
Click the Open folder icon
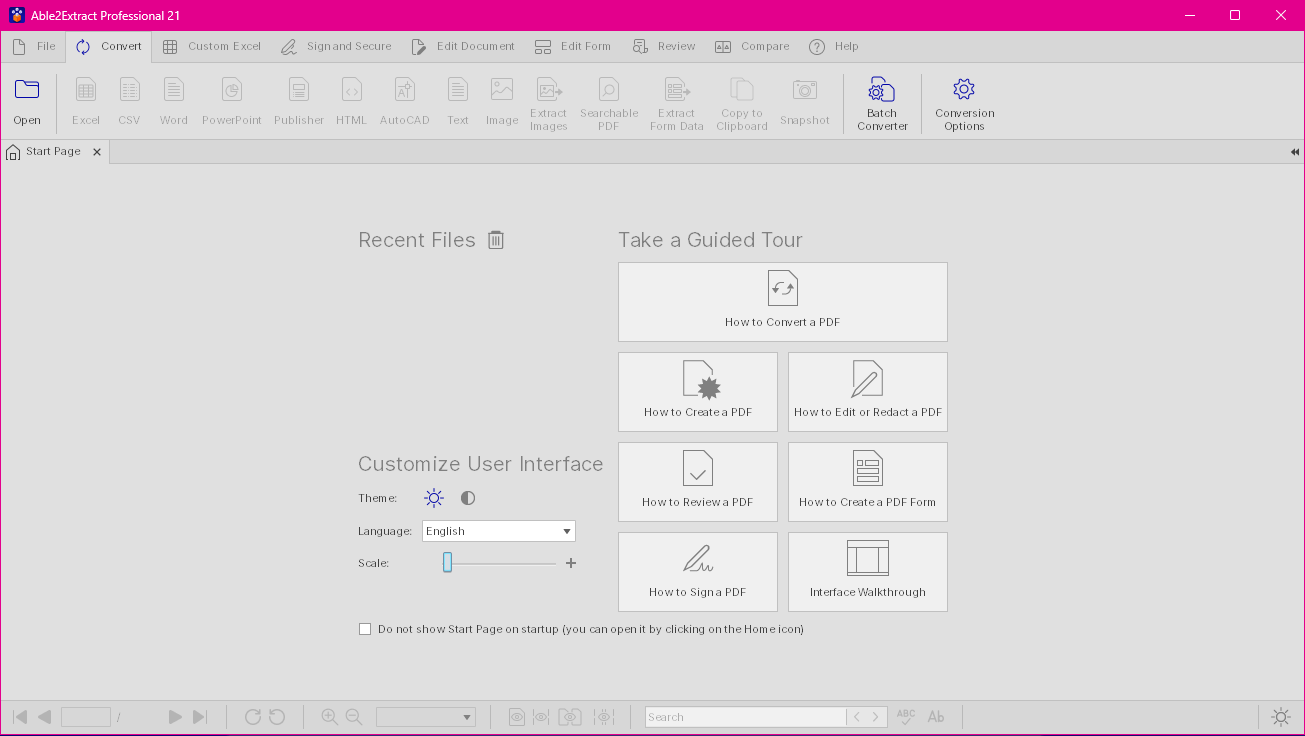tap(27, 90)
